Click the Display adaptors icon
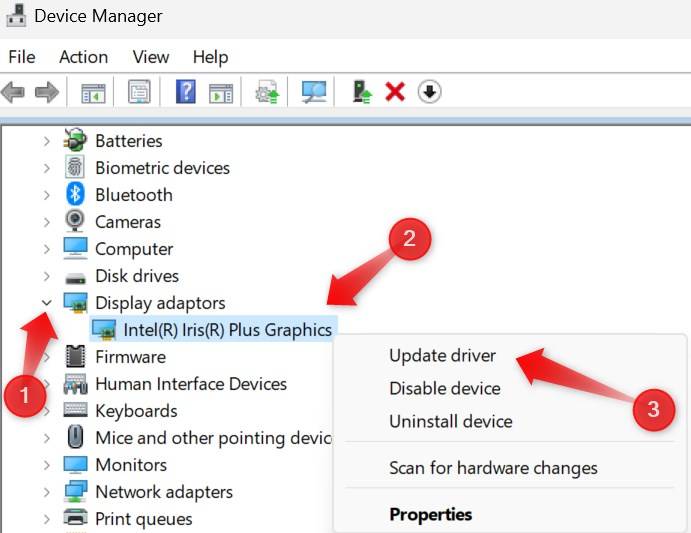691x533 pixels. click(75, 303)
